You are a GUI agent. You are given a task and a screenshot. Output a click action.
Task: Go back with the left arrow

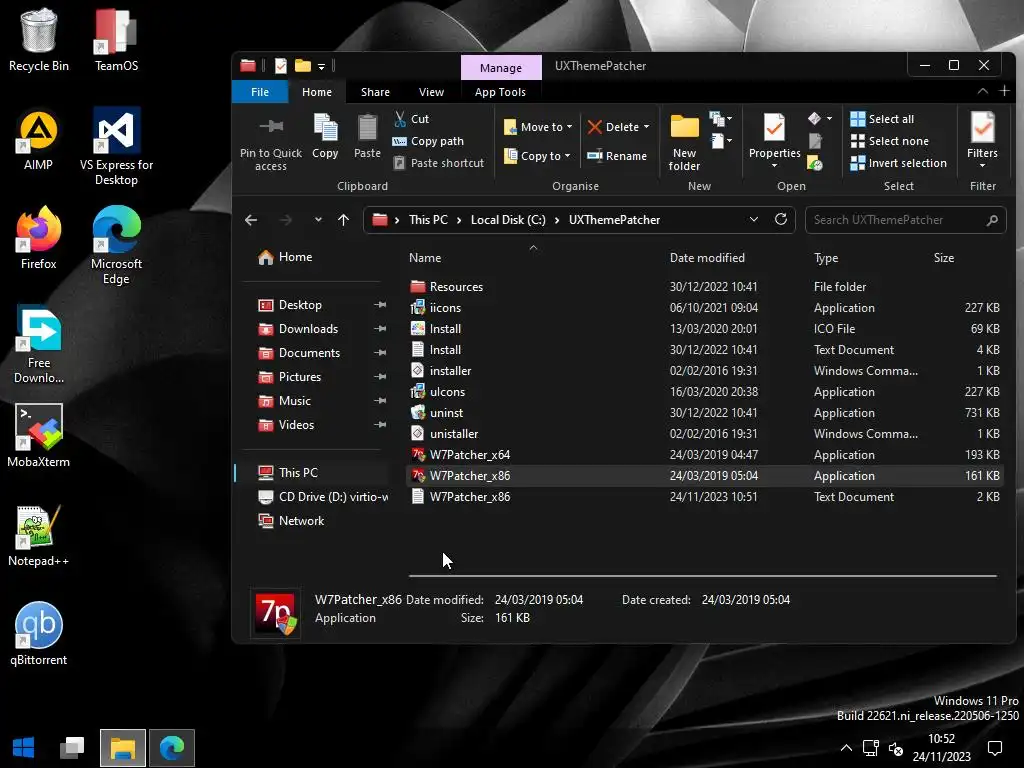tap(251, 220)
